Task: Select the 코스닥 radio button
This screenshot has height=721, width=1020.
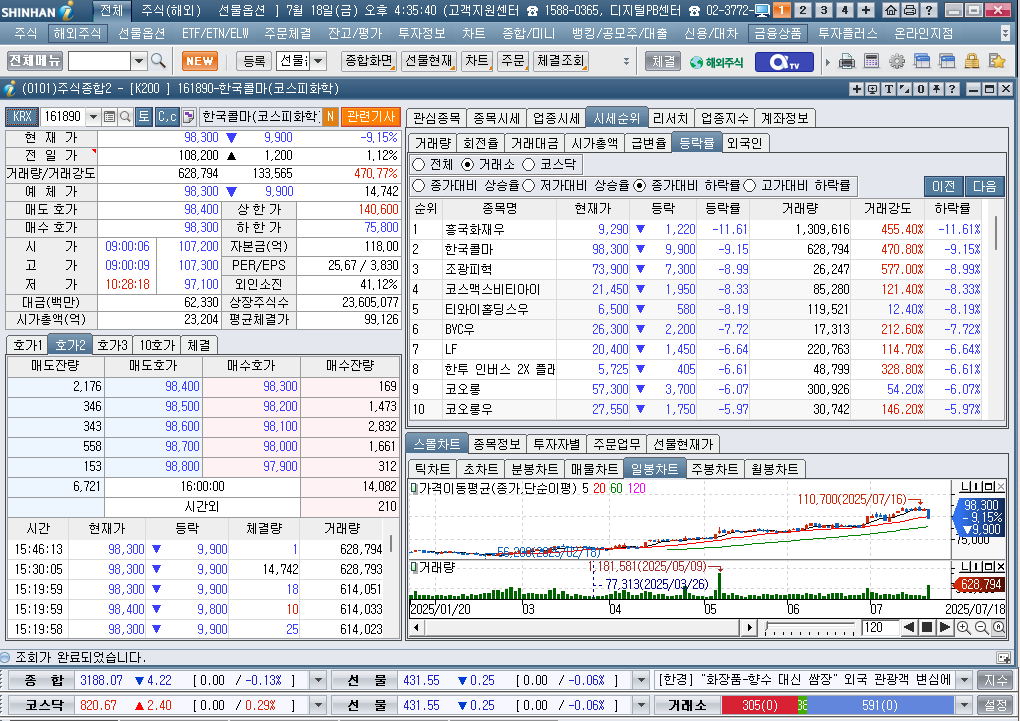Action: pyautogui.click(x=528, y=165)
